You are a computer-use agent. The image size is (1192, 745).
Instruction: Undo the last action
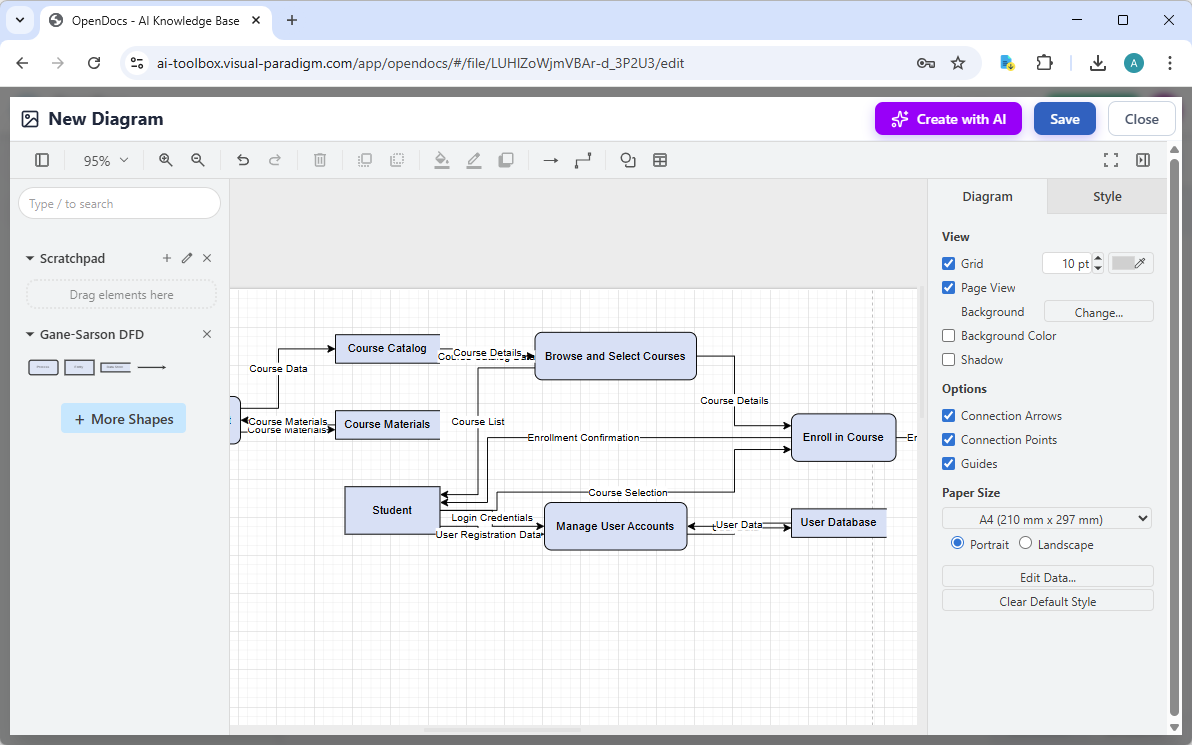pyautogui.click(x=243, y=160)
